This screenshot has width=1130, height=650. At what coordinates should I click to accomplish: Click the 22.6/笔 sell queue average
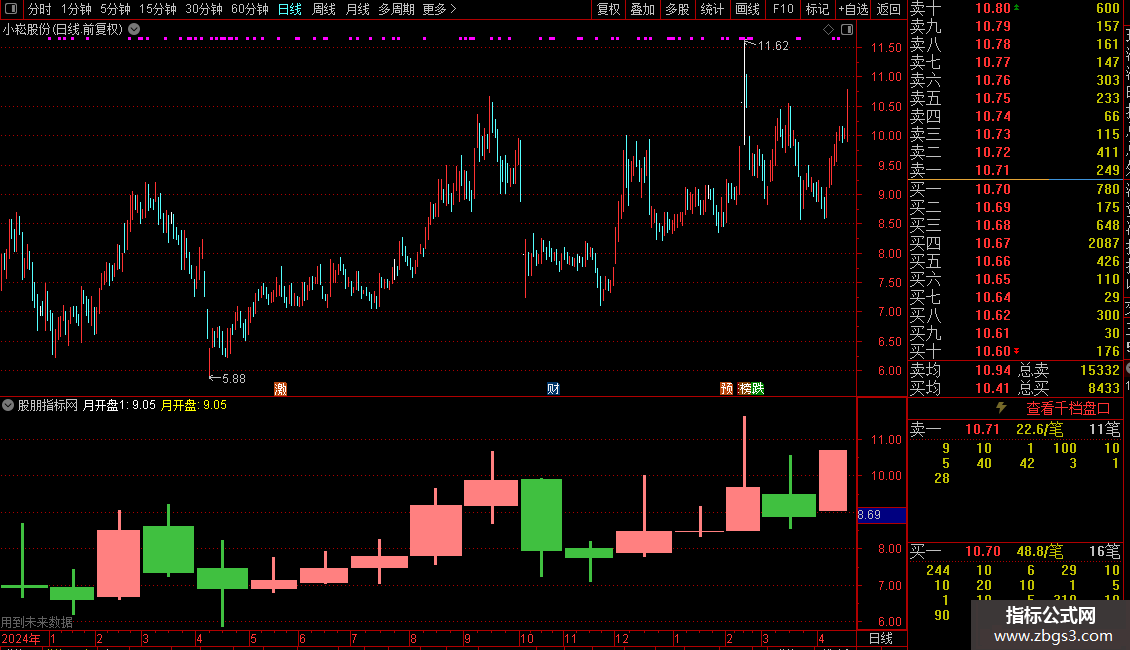pos(1039,429)
